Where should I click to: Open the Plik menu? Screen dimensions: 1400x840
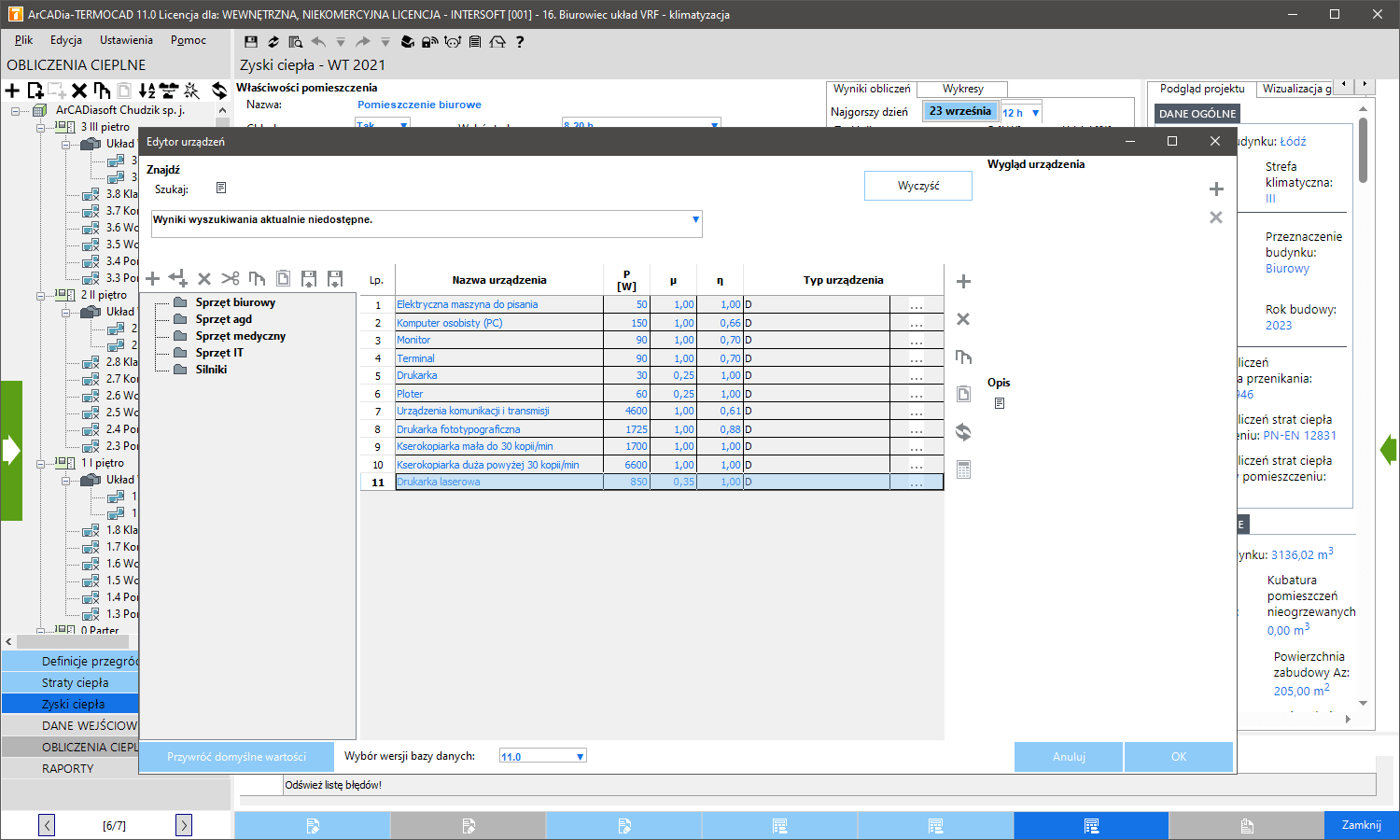pyautogui.click(x=23, y=40)
